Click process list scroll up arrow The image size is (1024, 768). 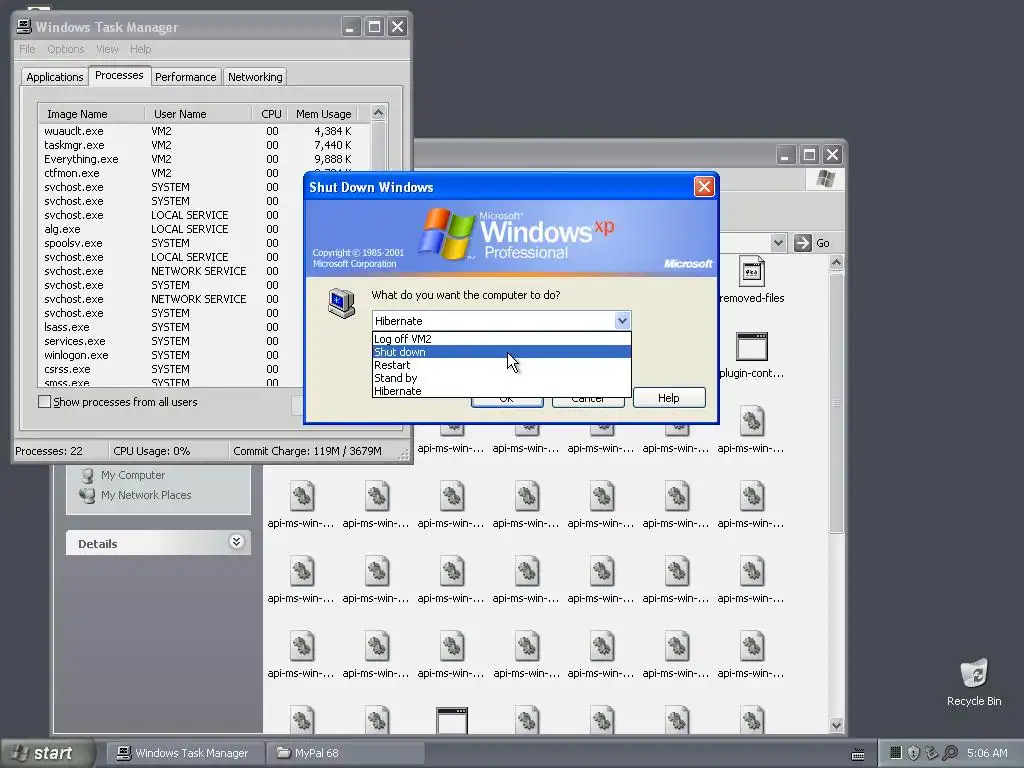(x=378, y=113)
